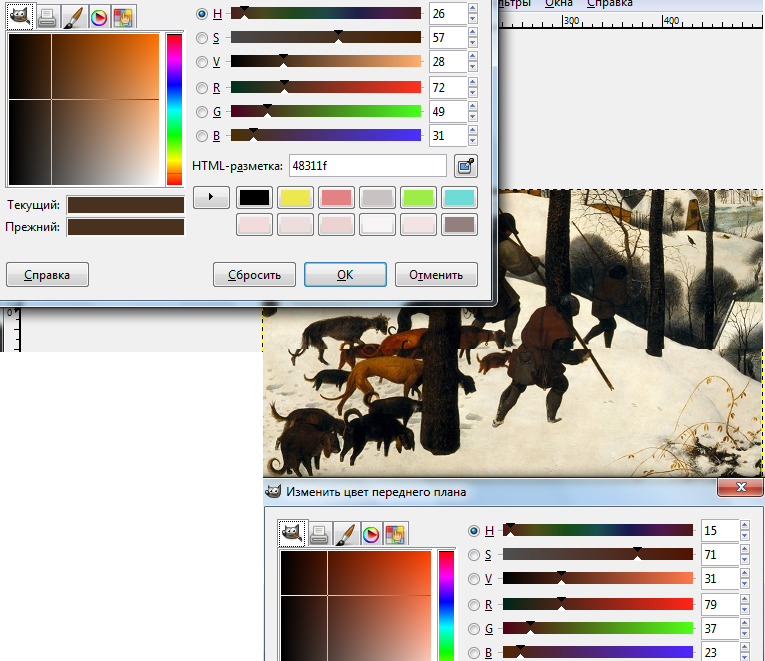This screenshot has height=661, width=765.
Task: Click the hue slider in top dialog
Action: (326, 13)
